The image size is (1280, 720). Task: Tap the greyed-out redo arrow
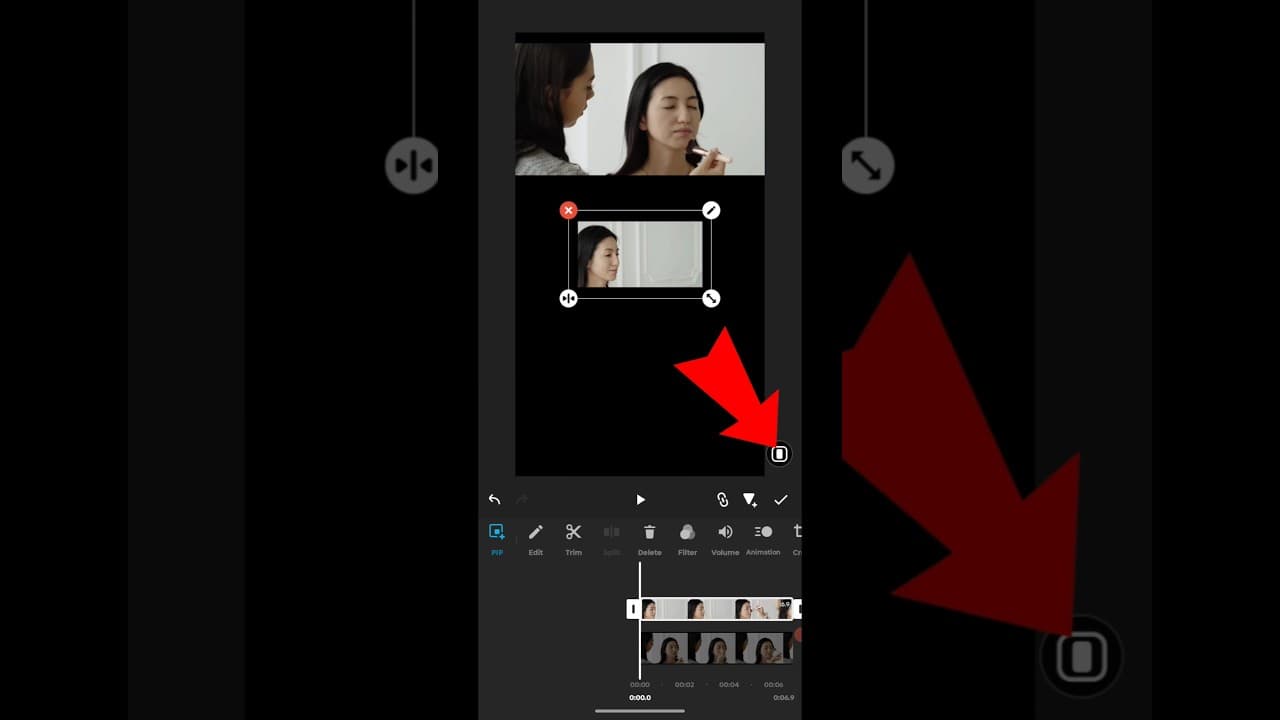(x=521, y=499)
